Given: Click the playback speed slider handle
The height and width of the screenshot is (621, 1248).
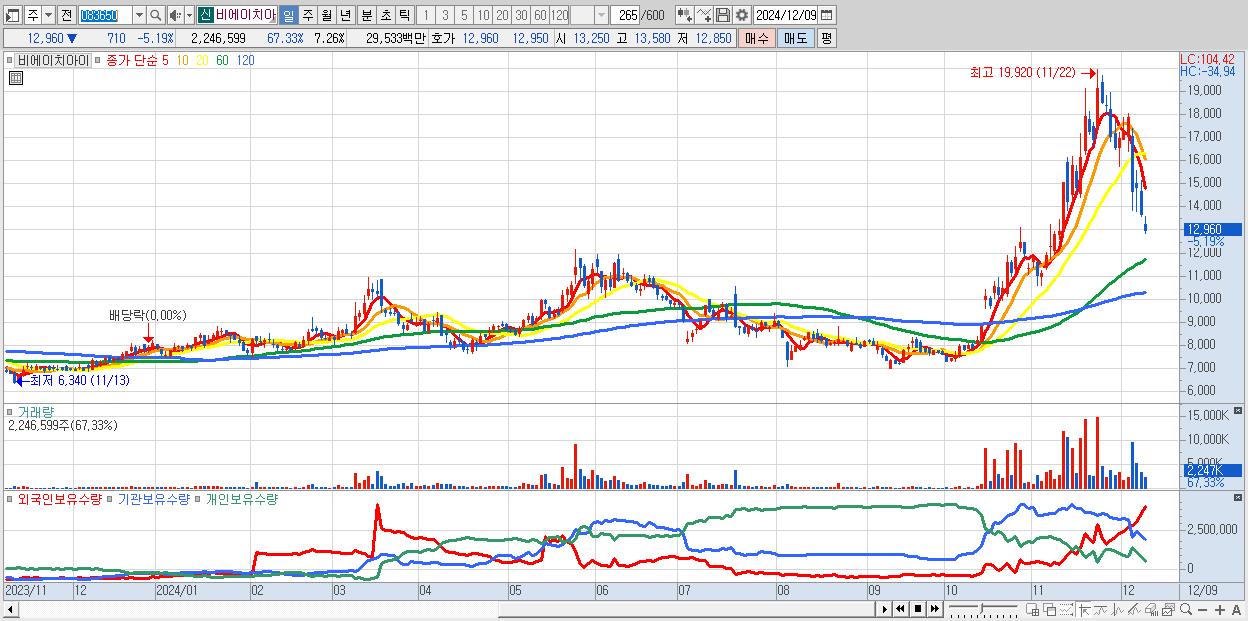Looking at the screenshot, I should pos(981,608).
